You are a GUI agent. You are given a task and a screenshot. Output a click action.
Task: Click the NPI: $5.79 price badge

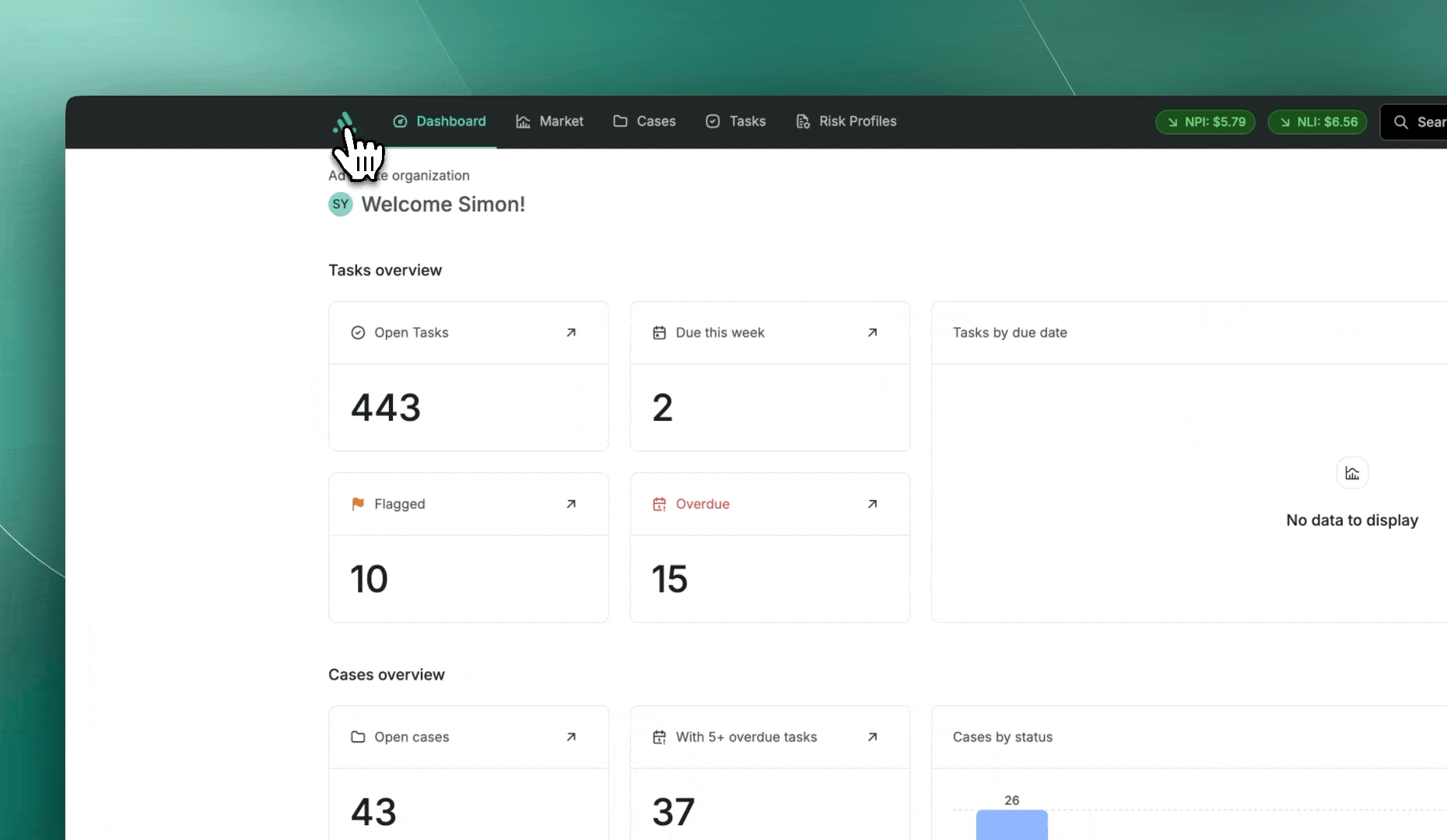(x=1205, y=122)
